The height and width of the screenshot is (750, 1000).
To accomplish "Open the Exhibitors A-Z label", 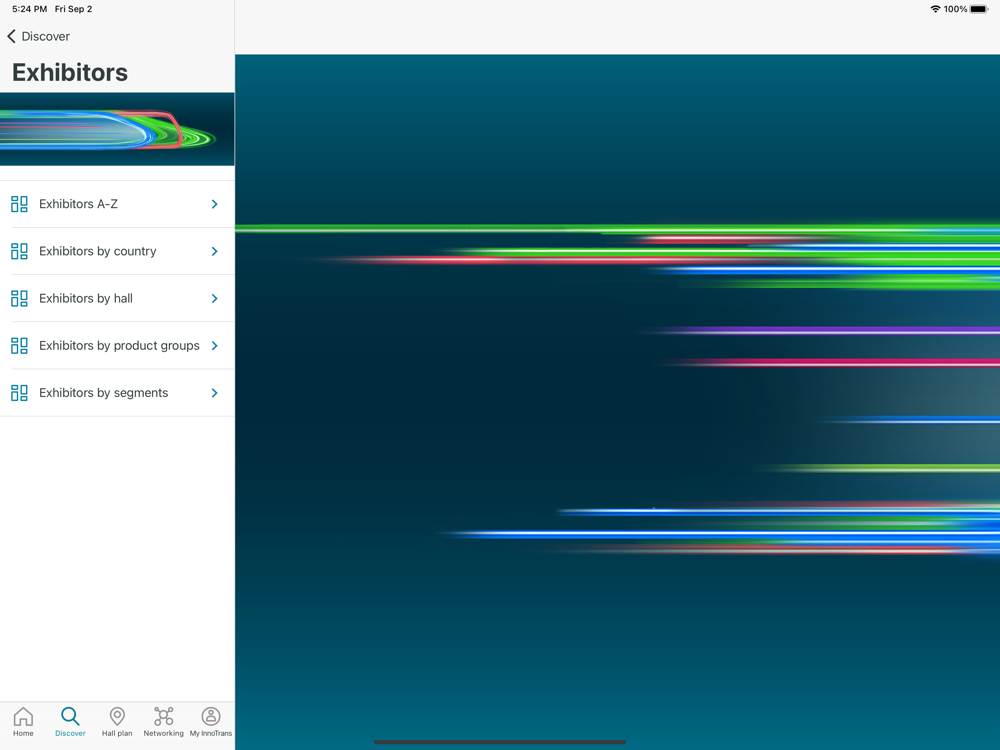I will (78, 204).
